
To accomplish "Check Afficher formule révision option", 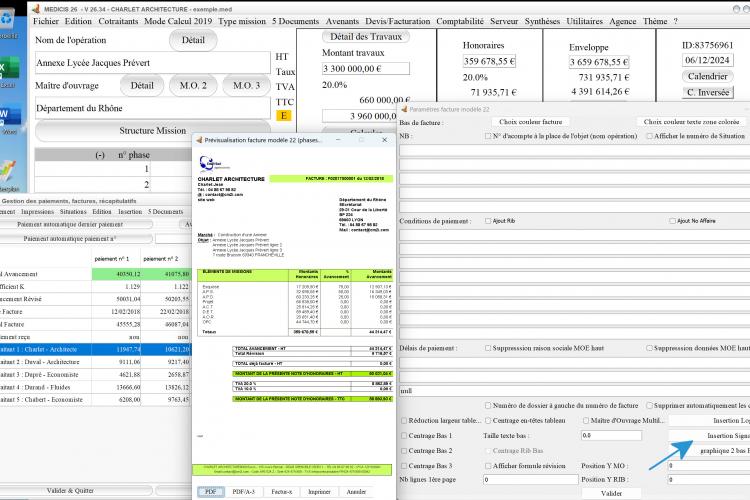I will click(488, 466).
